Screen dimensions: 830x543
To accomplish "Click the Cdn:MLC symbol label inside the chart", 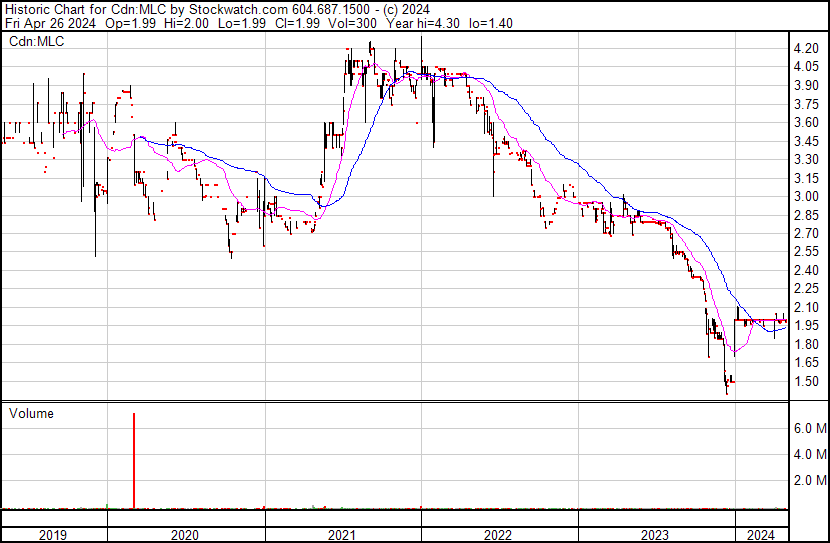I will pos(36,42).
